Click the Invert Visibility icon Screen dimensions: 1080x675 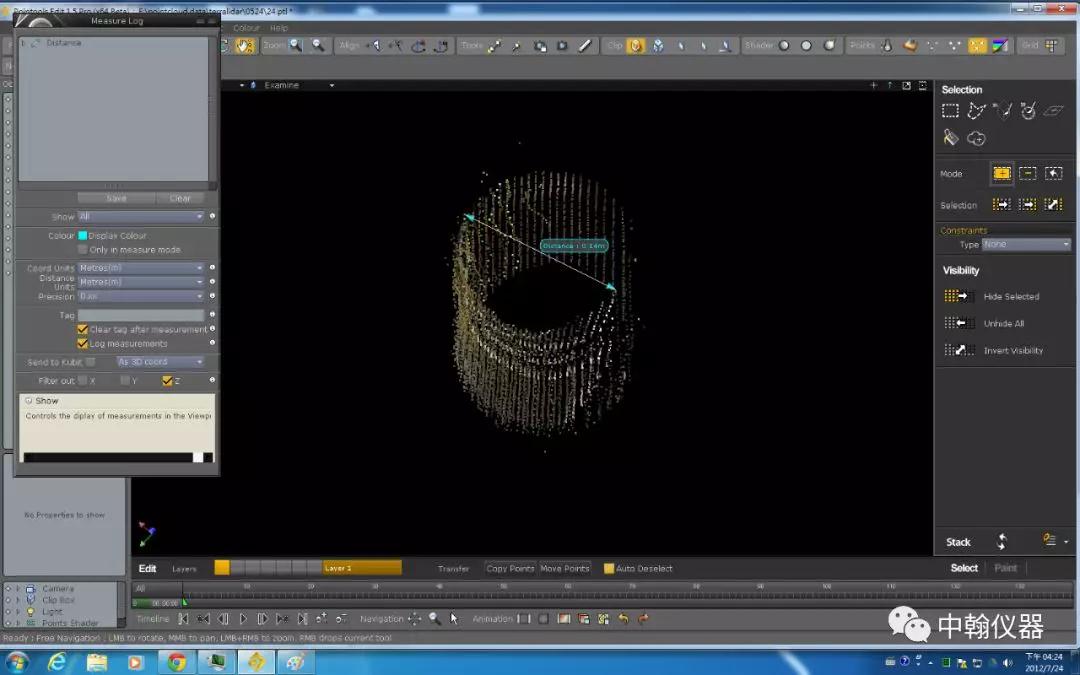pos(958,350)
